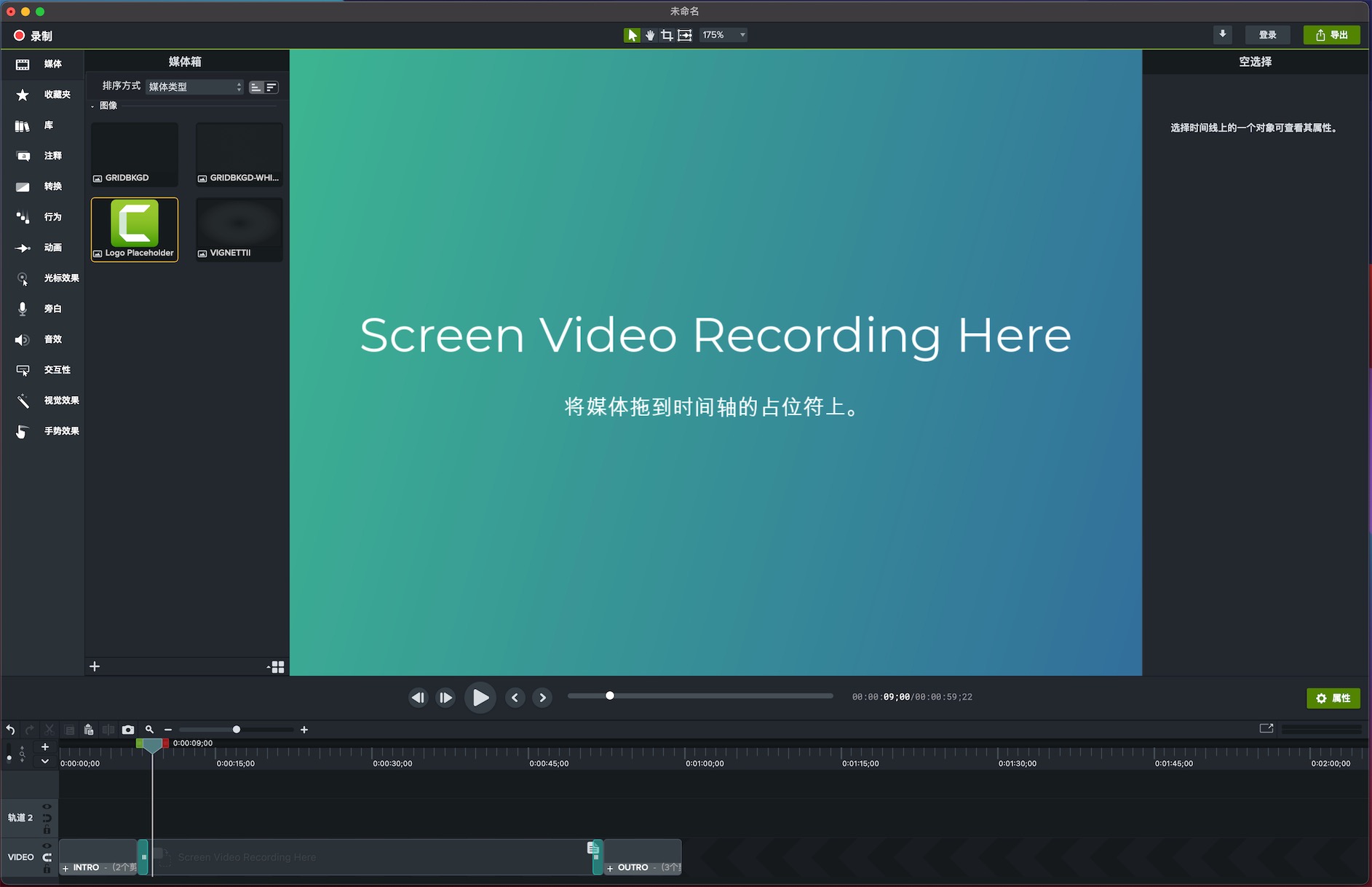The image size is (1372, 887).
Task: Select the Logo Placeholder thumbnail
Action: point(135,229)
